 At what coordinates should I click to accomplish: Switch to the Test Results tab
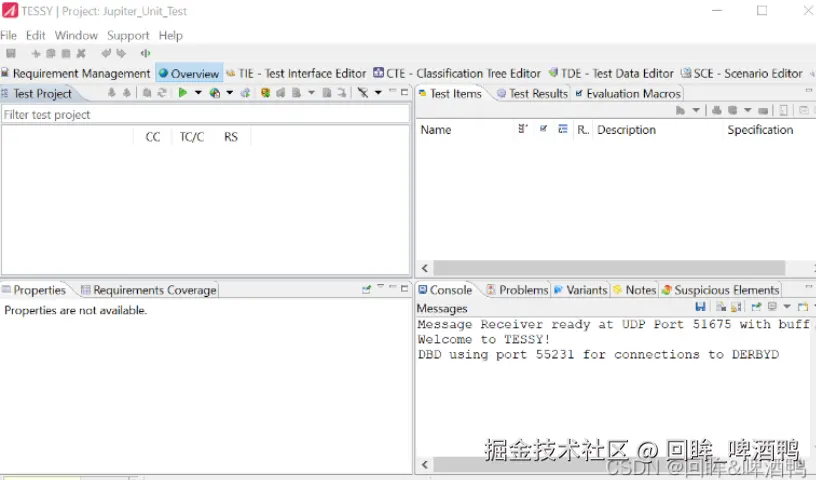click(x=532, y=94)
